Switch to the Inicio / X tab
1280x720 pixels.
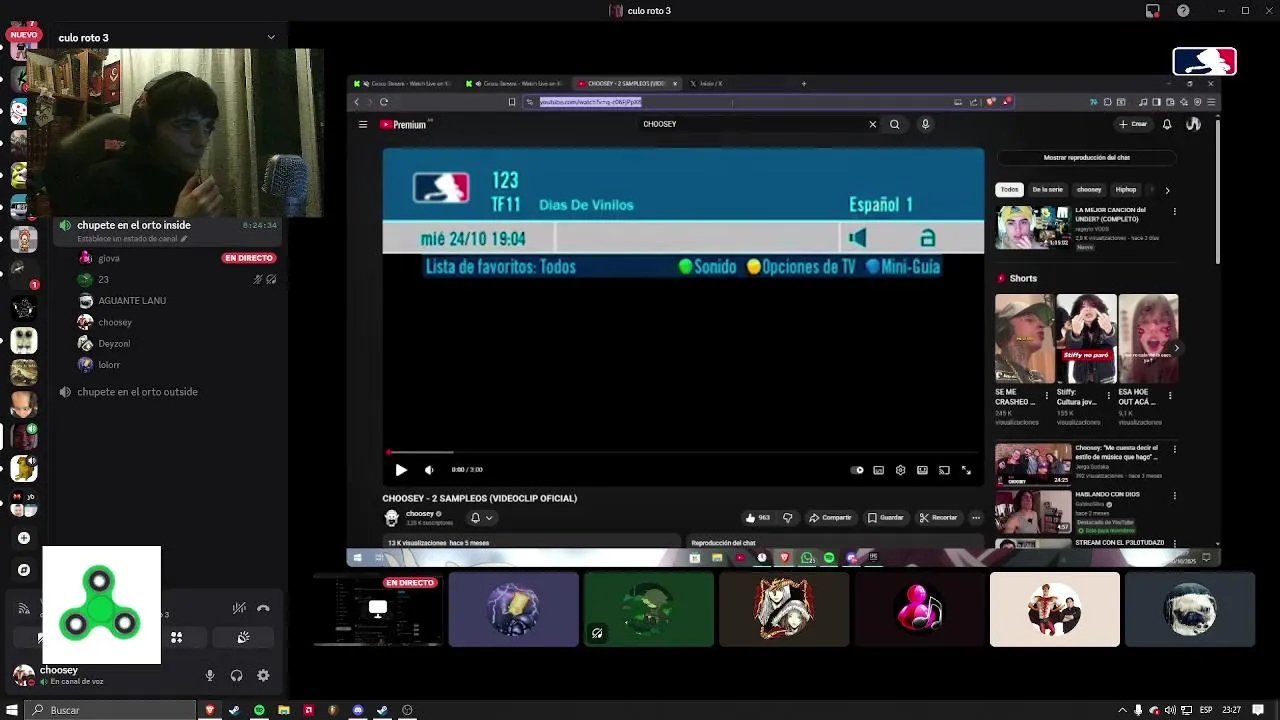712,84
